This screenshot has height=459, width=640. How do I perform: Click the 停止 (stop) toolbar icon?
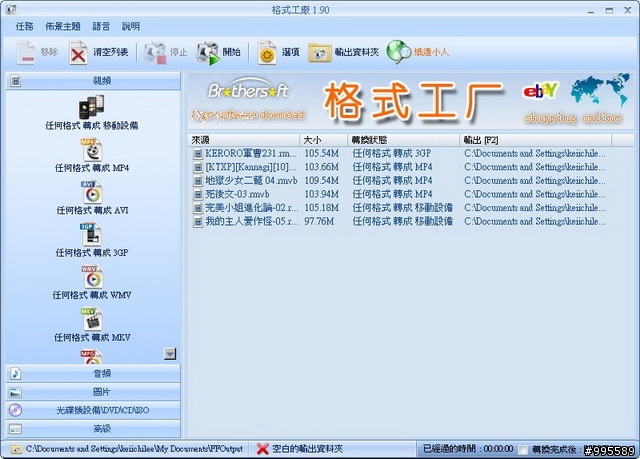click(x=155, y=52)
